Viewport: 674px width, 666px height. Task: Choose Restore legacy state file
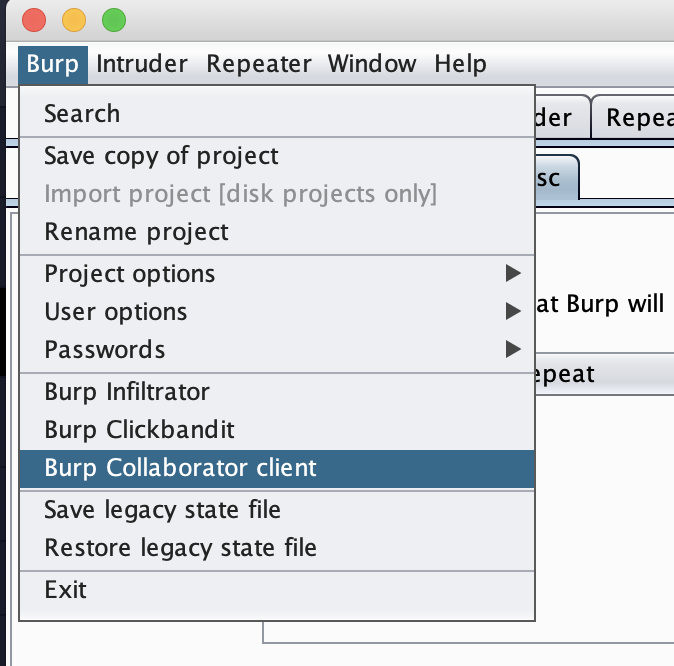coord(277,548)
